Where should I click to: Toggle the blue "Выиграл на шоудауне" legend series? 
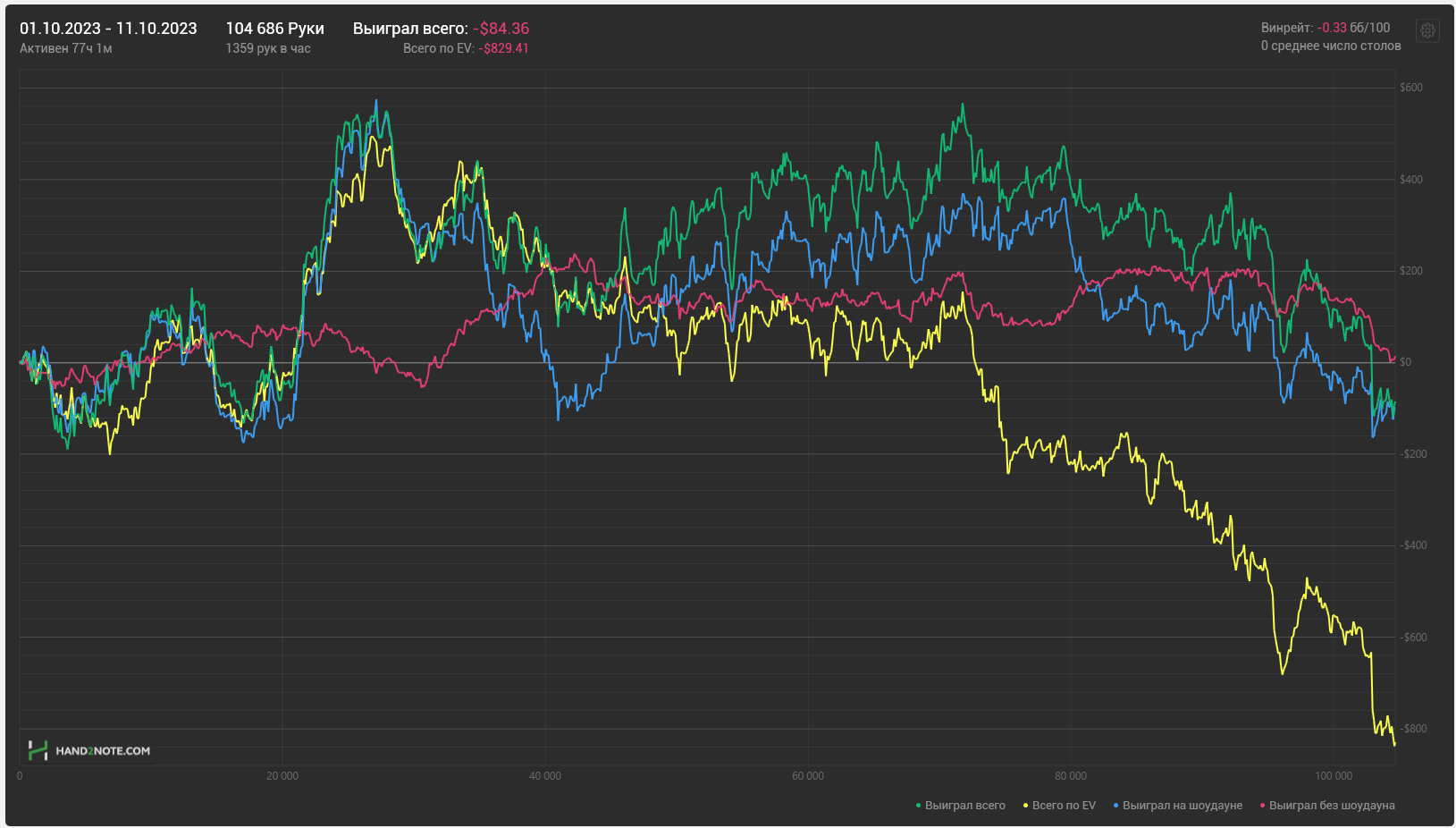(x=1178, y=806)
